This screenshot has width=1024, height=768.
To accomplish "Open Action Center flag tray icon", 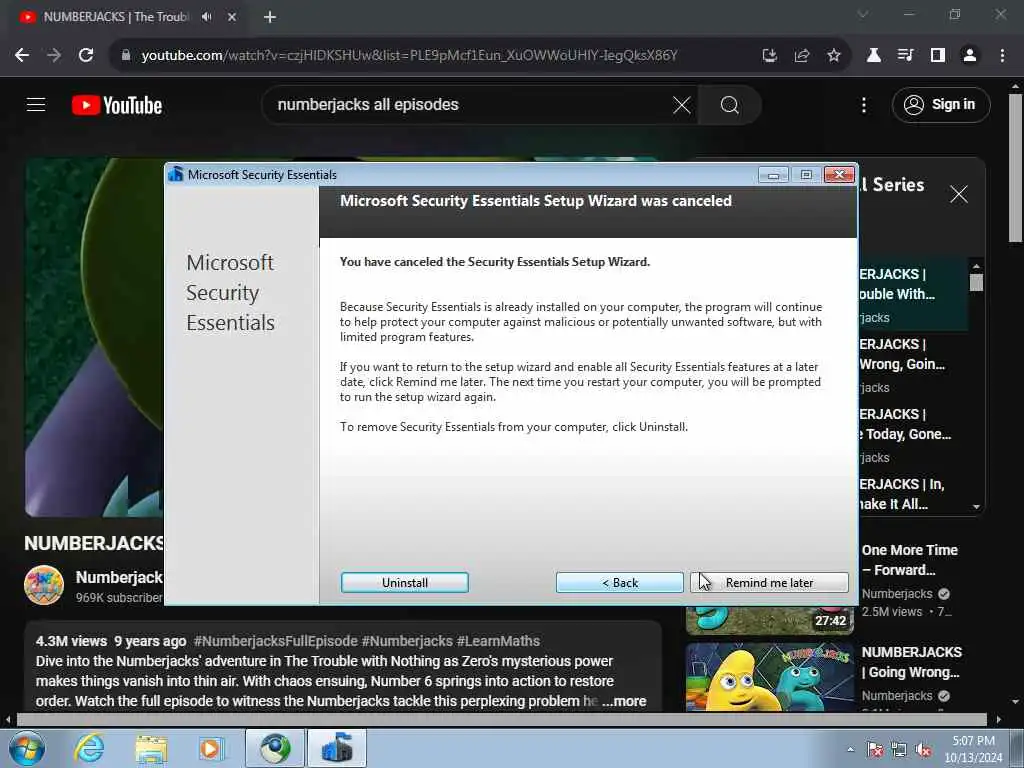I will point(875,750).
